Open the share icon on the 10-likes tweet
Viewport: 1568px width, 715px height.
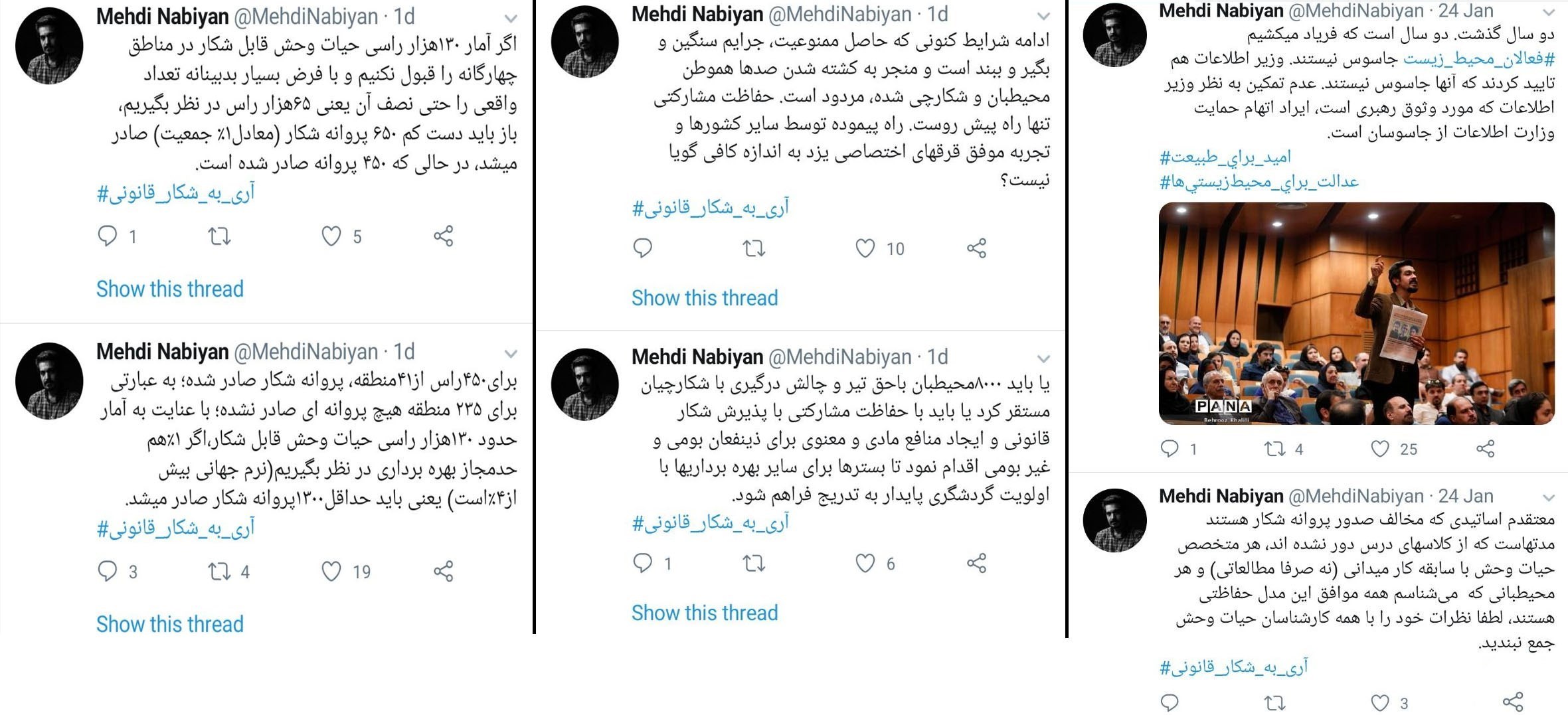(x=978, y=249)
